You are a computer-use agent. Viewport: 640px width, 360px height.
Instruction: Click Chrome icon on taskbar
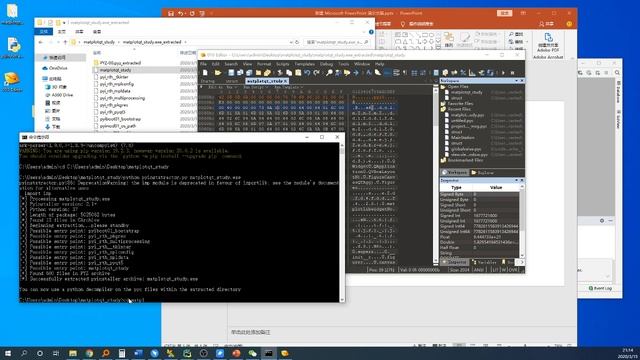(x=89, y=353)
